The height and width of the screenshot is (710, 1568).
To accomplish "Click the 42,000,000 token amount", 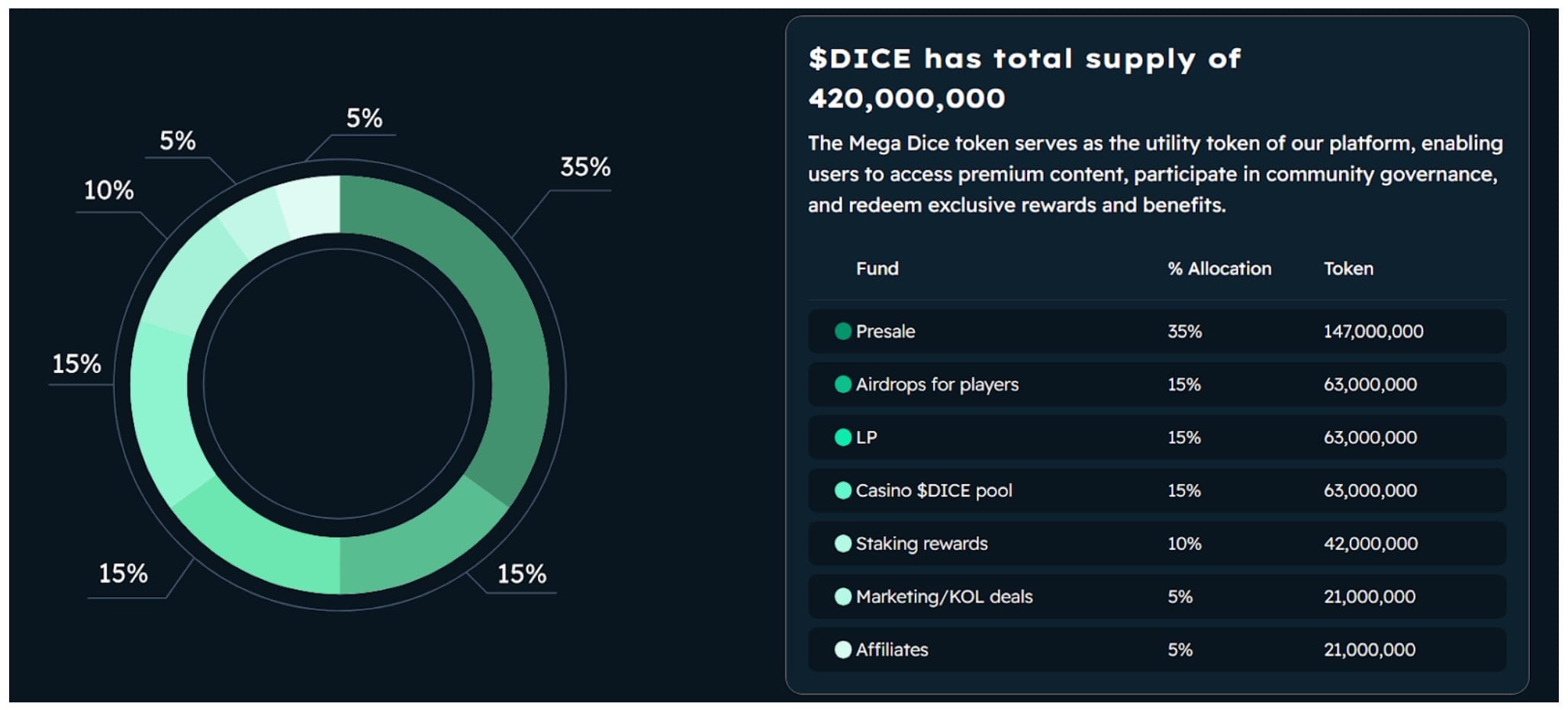I will [x=1370, y=544].
